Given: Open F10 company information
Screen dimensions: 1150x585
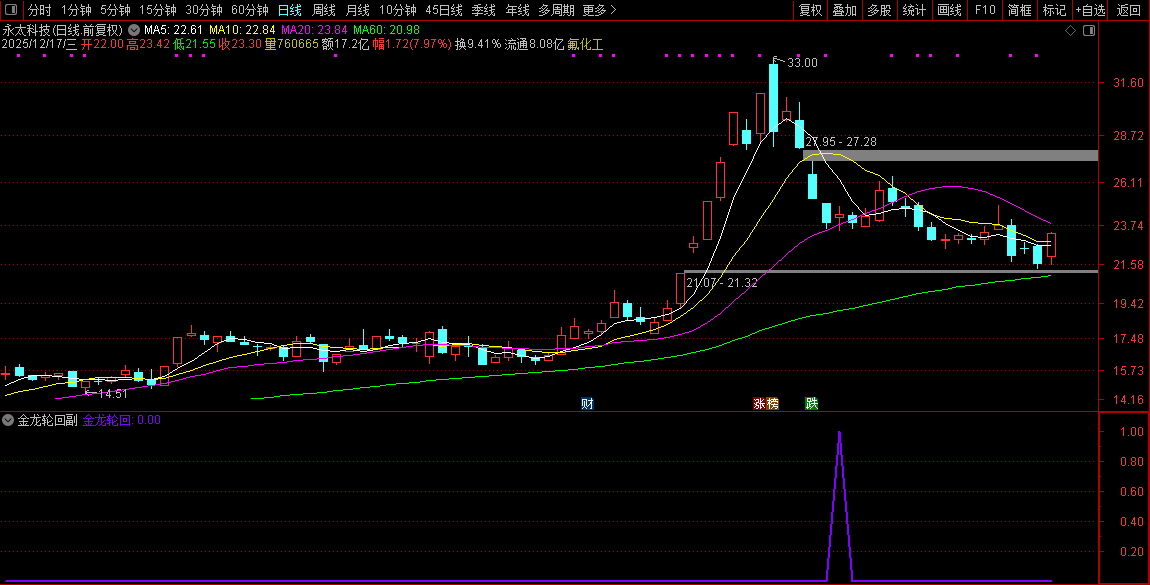Looking at the screenshot, I should click(985, 10).
